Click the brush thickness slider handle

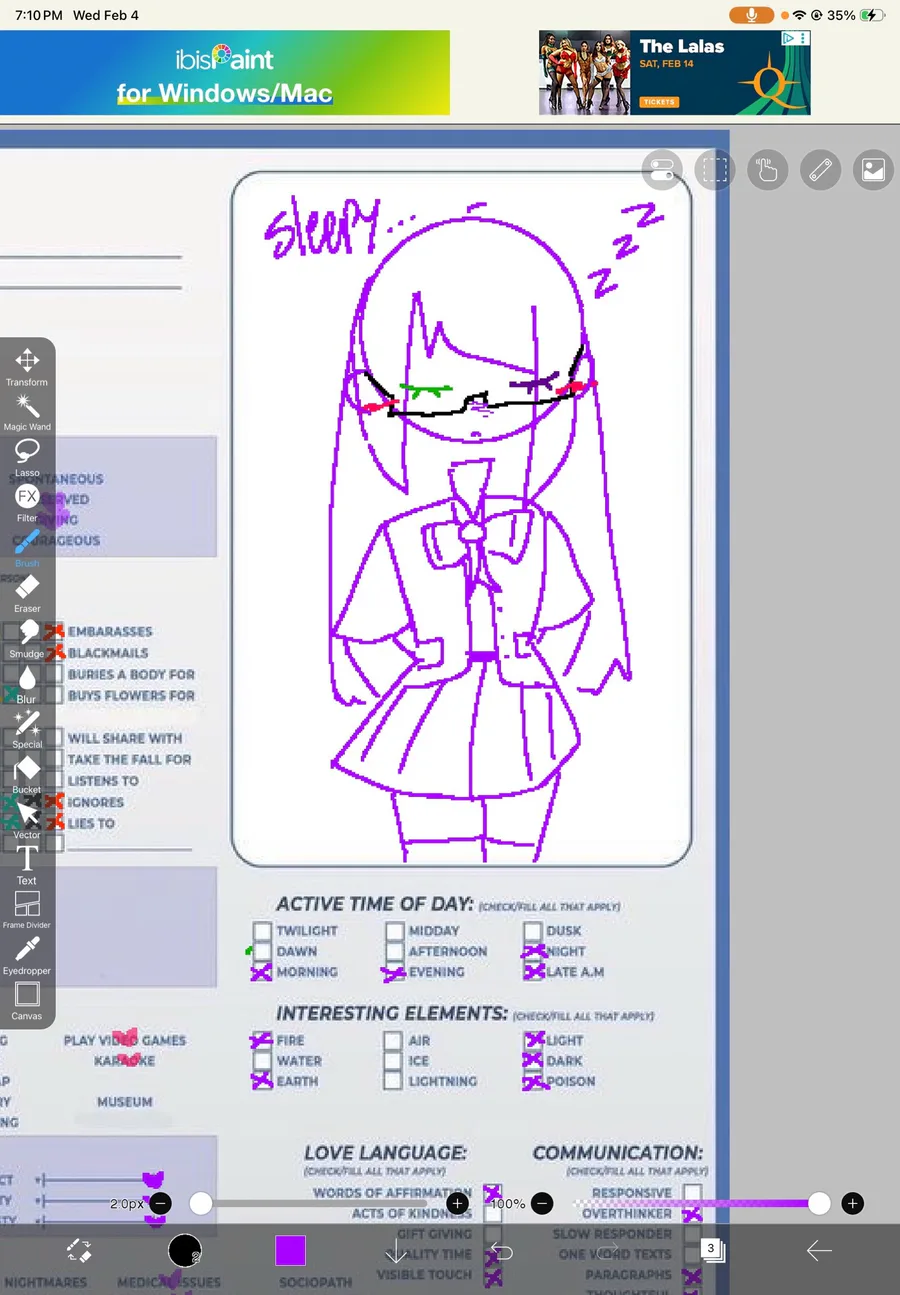click(201, 1203)
